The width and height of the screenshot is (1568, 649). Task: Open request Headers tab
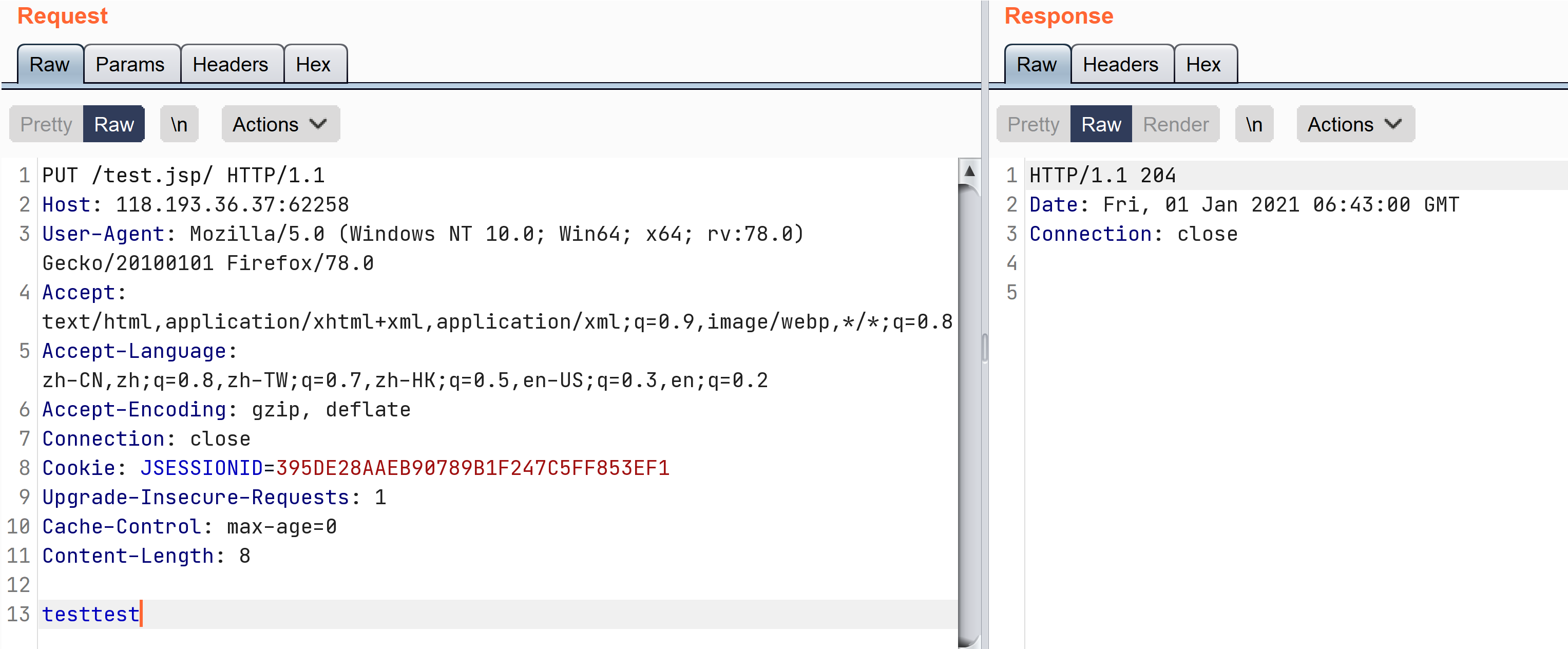pyautogui.click(x=231, y=65)
